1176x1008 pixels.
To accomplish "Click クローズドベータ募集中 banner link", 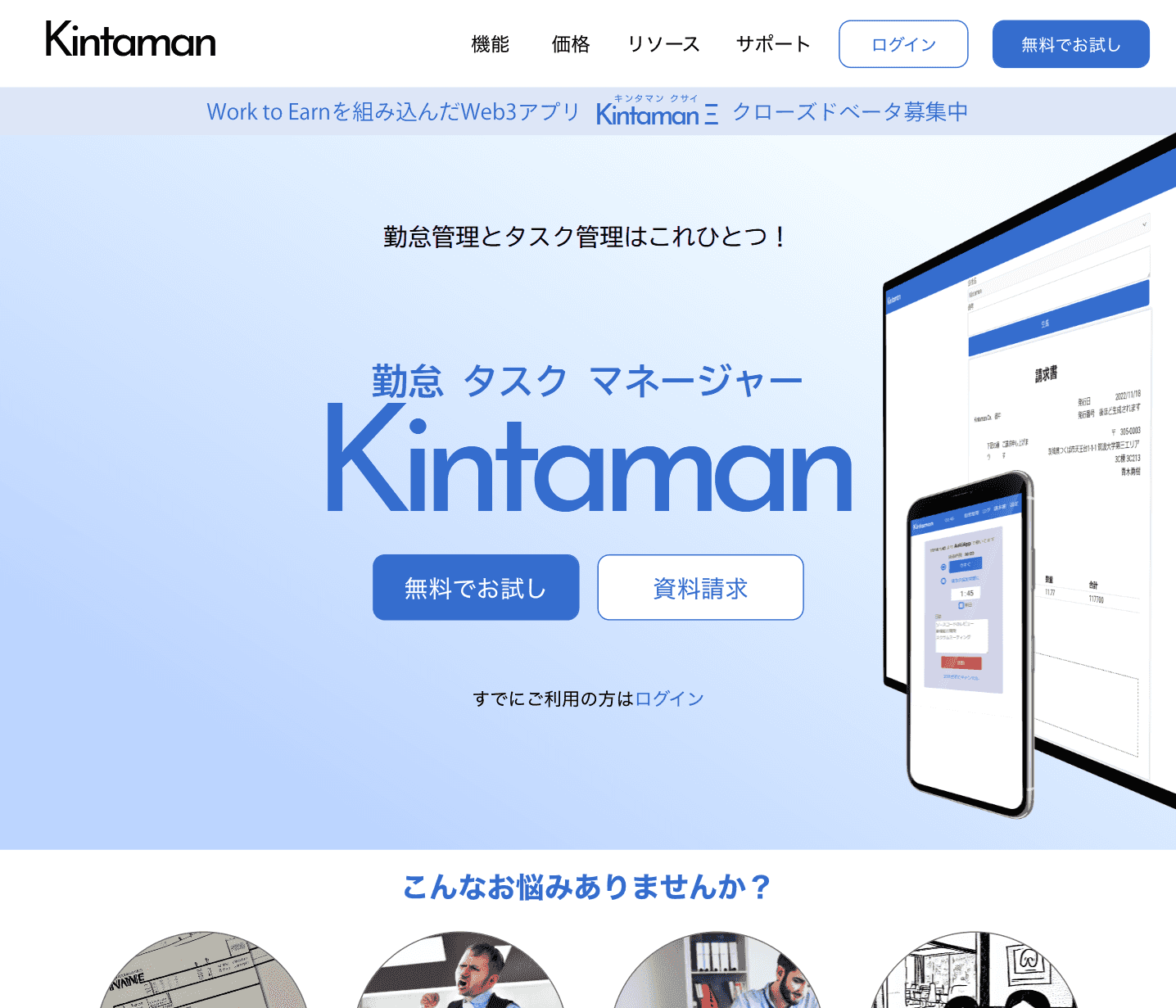I will click(x=850, y=111).
